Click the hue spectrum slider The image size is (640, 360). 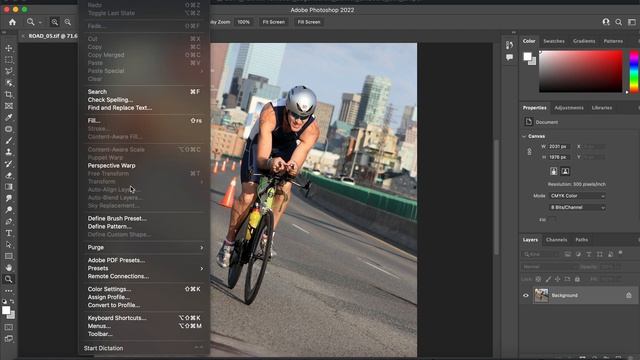(x=634, y=71)
